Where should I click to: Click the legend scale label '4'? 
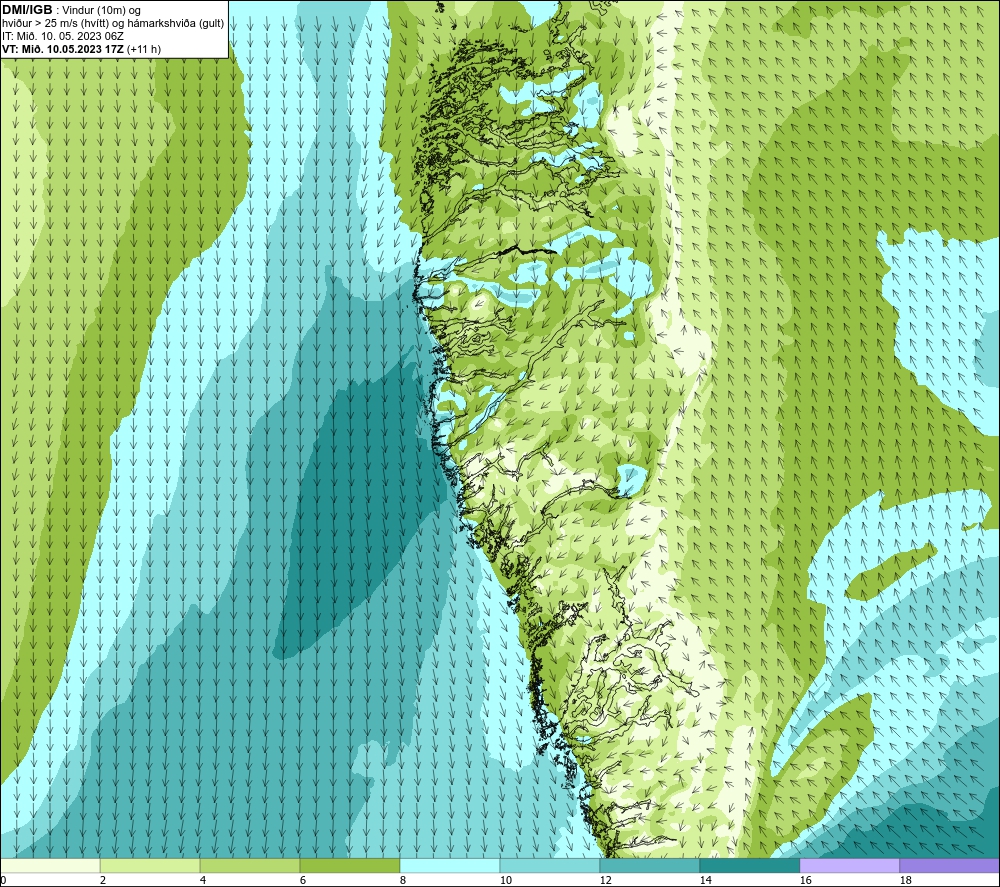pos(203,880)
